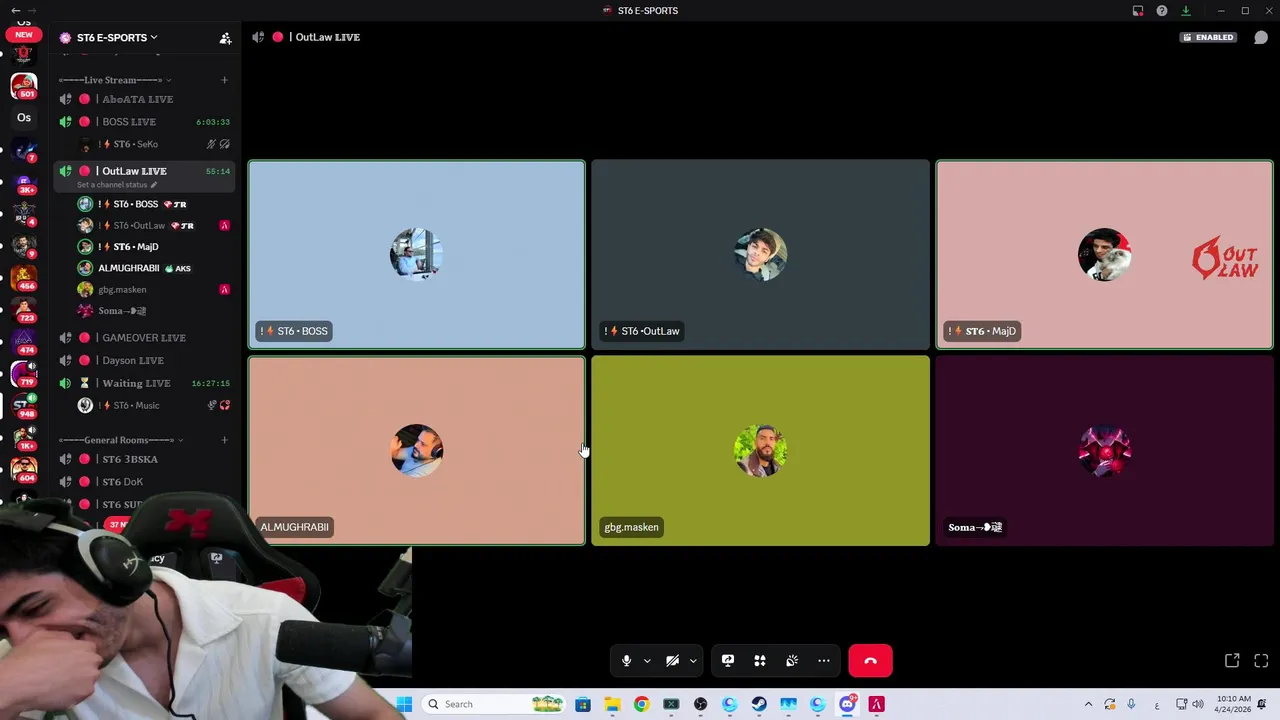This screenshot has width=1280, height=720.
Task: Select gbg.masken in the member list
Action: point(155,289)
